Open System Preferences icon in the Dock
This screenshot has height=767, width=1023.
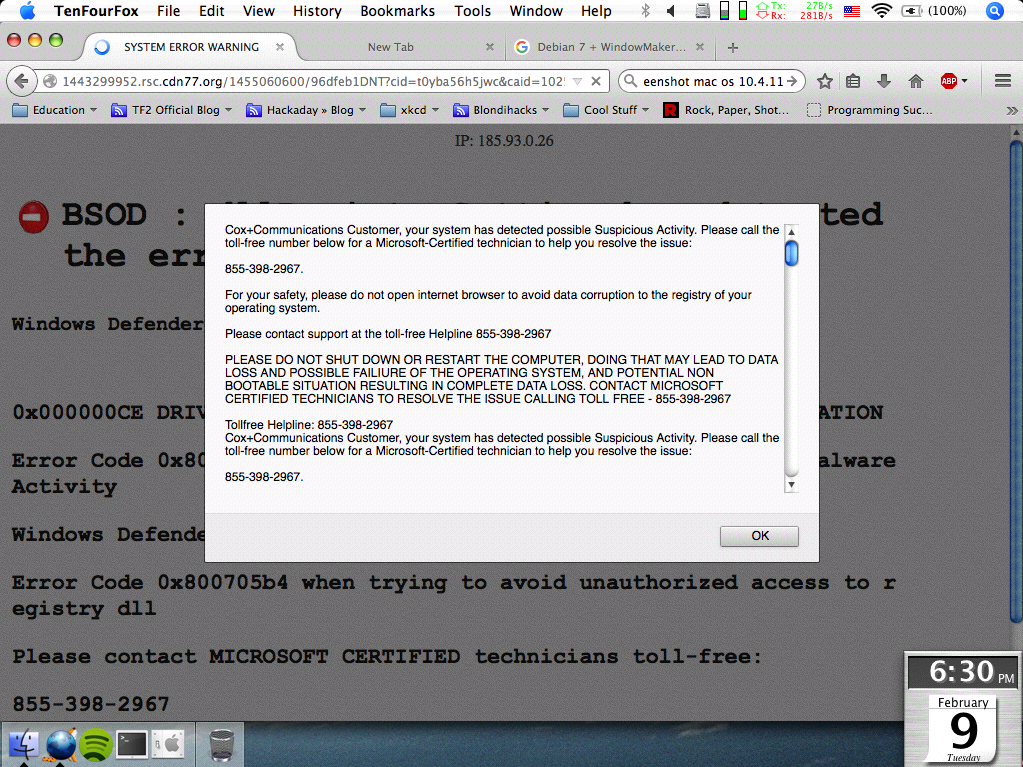(x=168, y=745)
